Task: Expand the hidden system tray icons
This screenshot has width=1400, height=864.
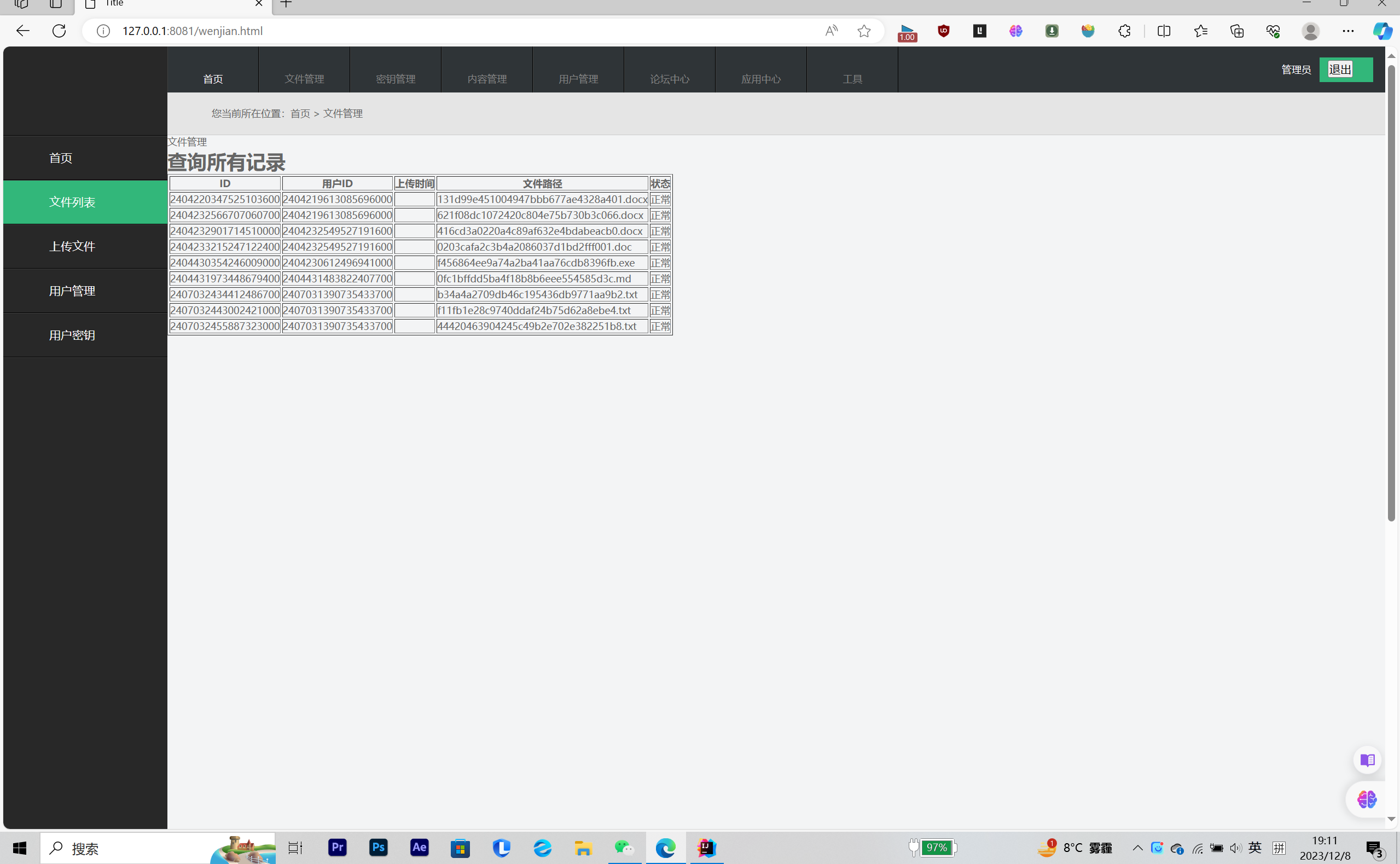Action: tap(1137, 848)
